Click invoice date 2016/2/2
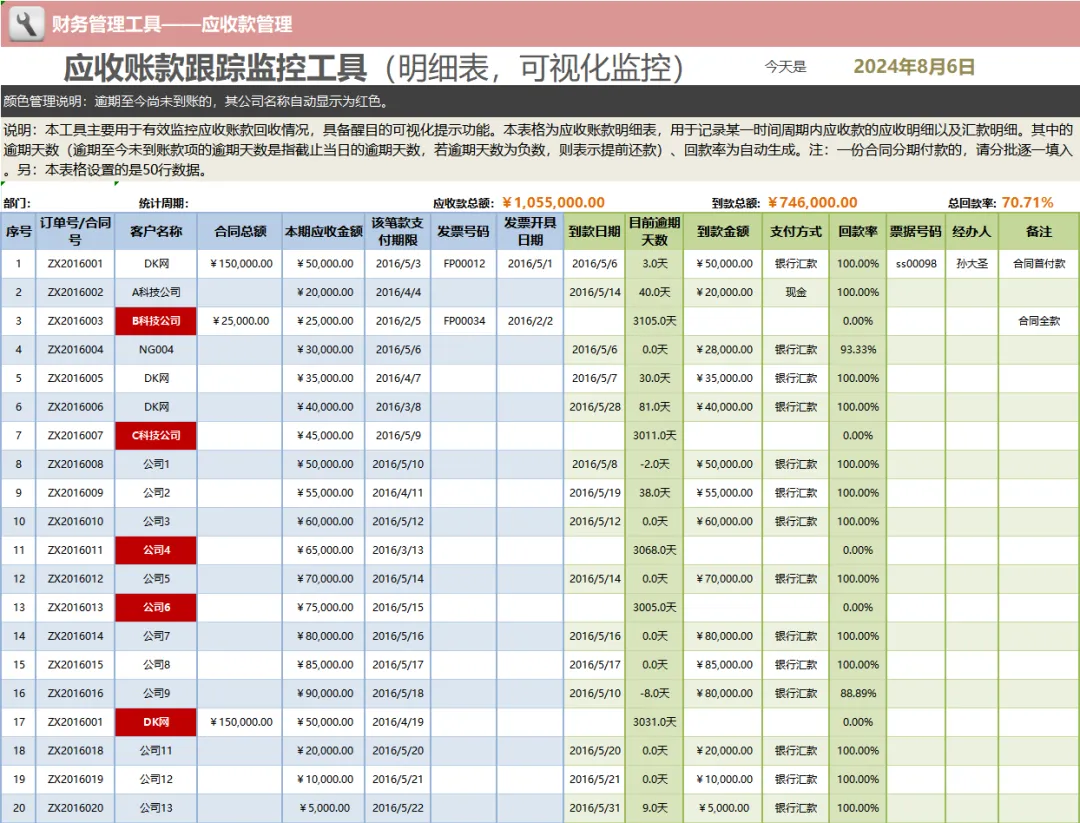The height and width of the screenshot is (823, 1080). coord(530,321)
